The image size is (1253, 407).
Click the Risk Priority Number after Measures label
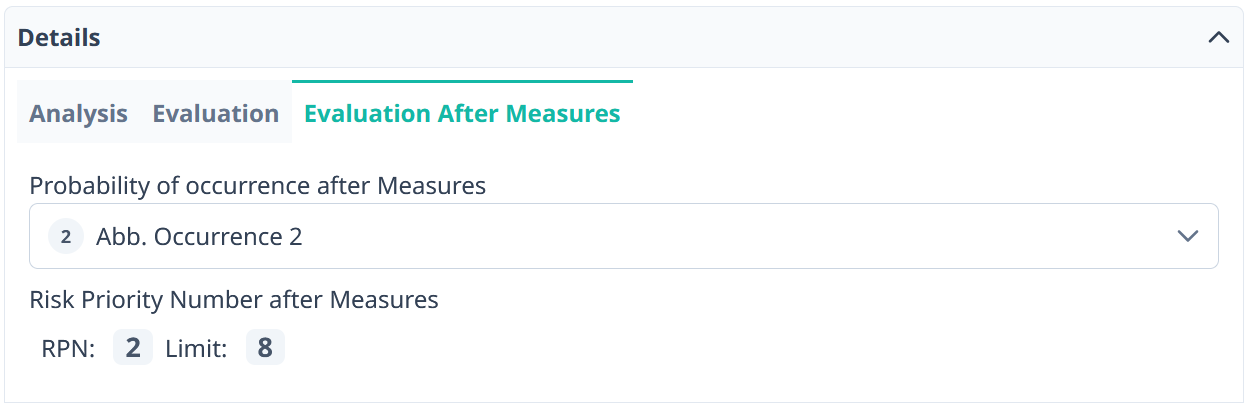pos(234,300)
